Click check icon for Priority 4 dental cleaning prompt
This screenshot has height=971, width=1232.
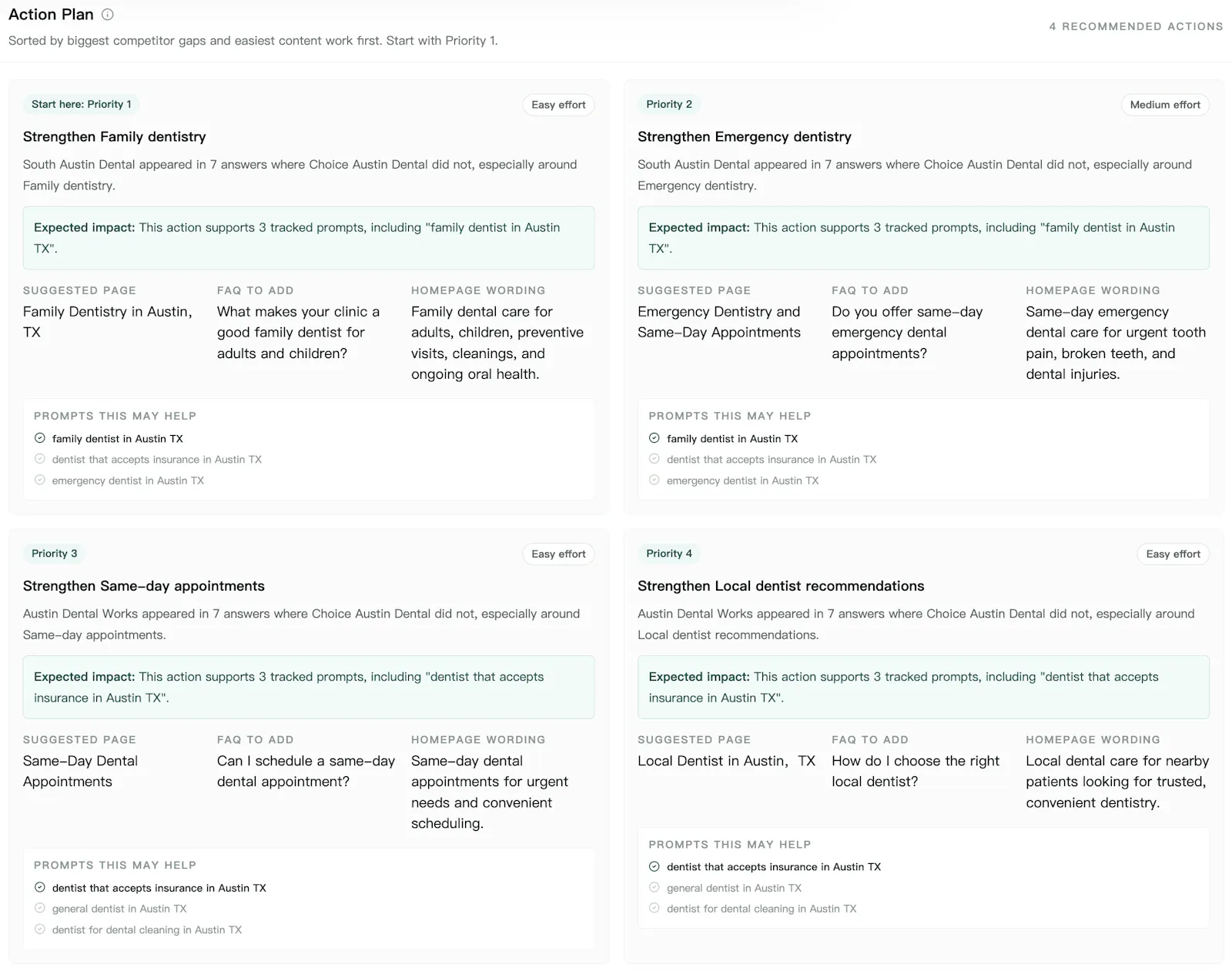coord(654,908)
